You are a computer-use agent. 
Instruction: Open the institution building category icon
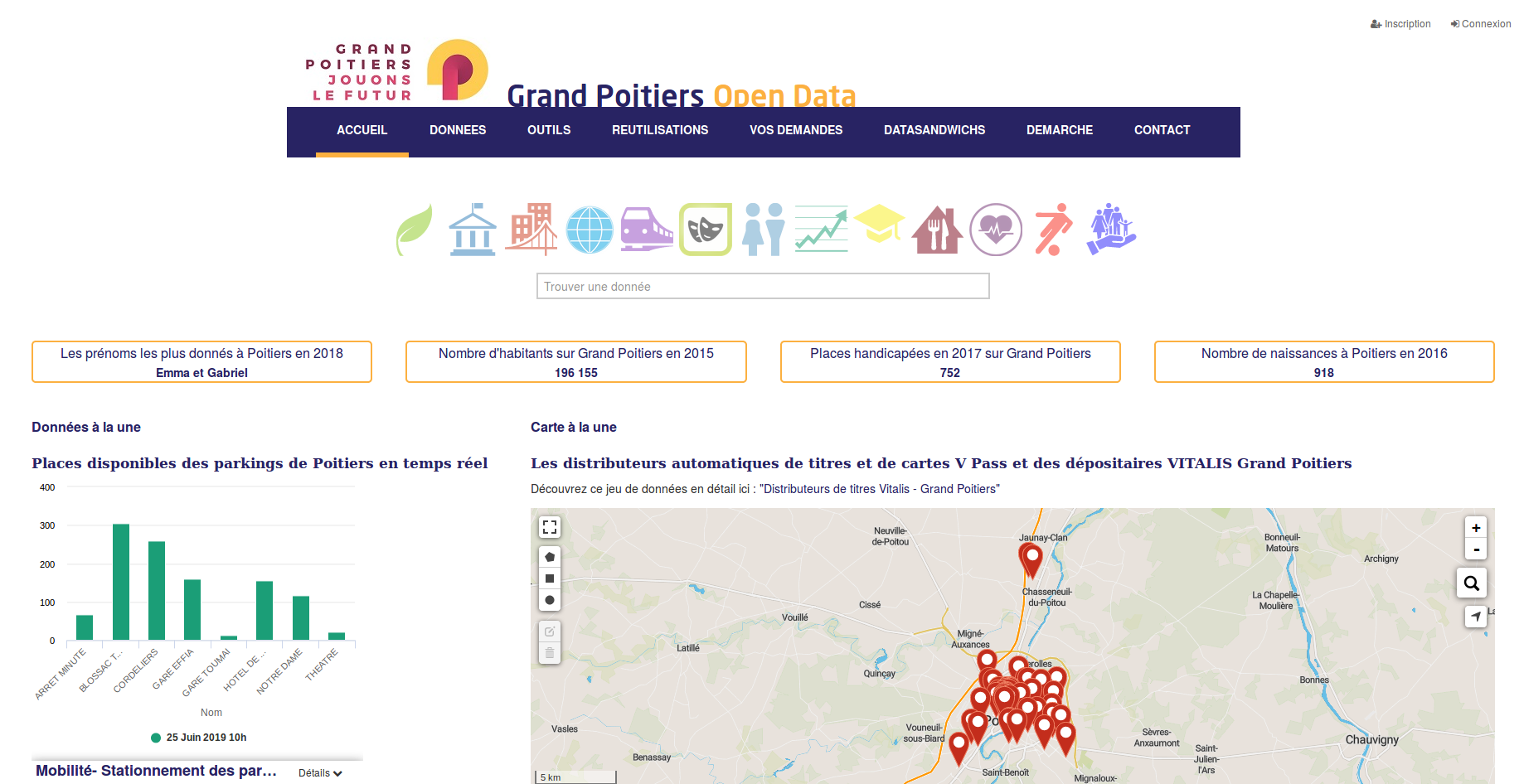(x=473, y=230)
